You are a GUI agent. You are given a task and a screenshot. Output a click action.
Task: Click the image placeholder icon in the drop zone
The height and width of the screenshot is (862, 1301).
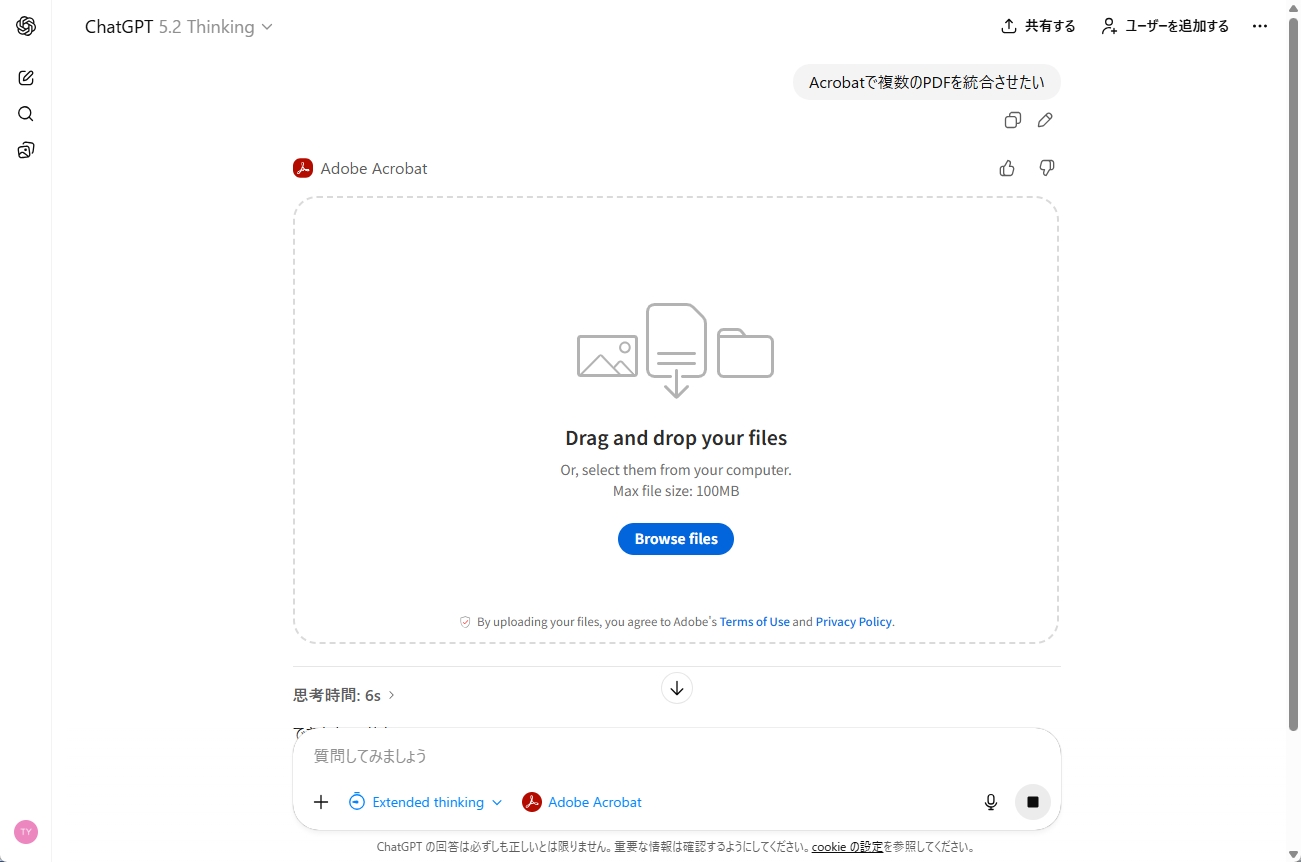point(607,356)
